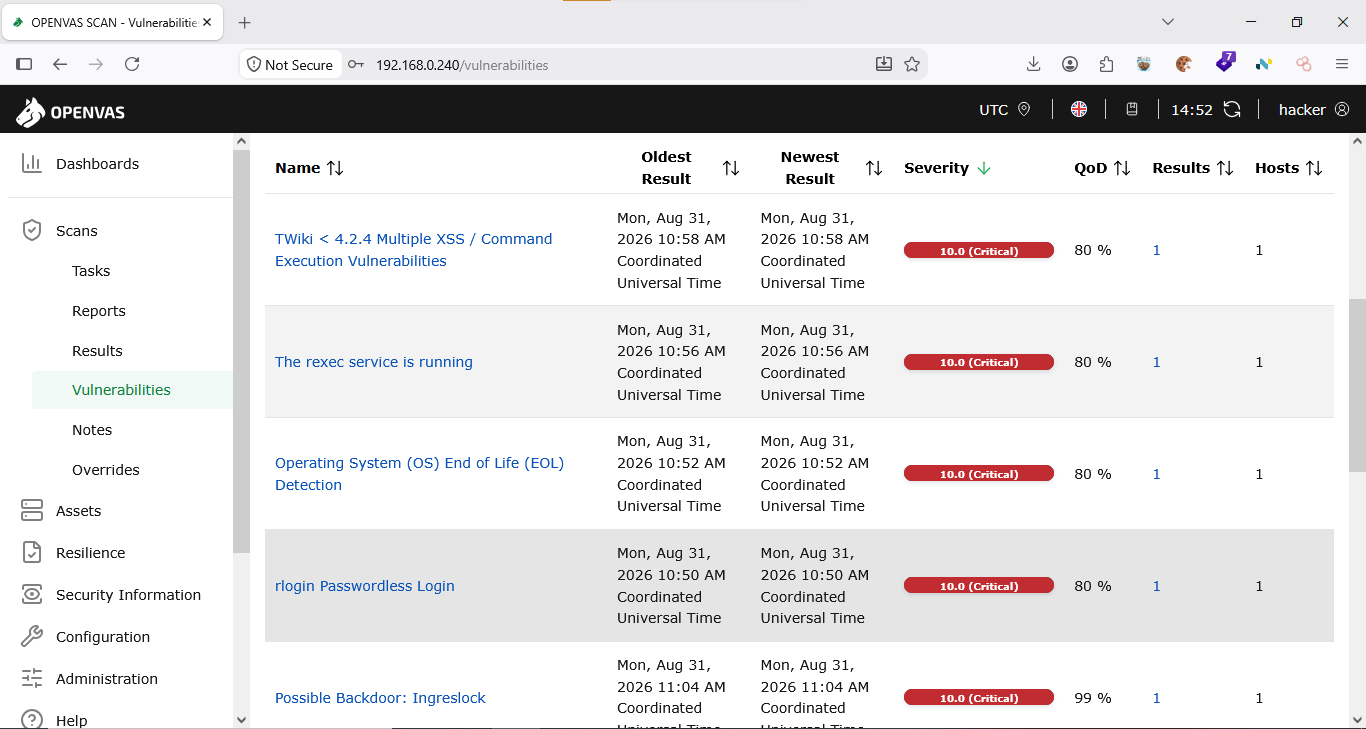Toggle the Severity column sort arrow
Image resolution: width=1366 pixels, height=729 pixels.
pyautogui.click(x=984, y=168)
